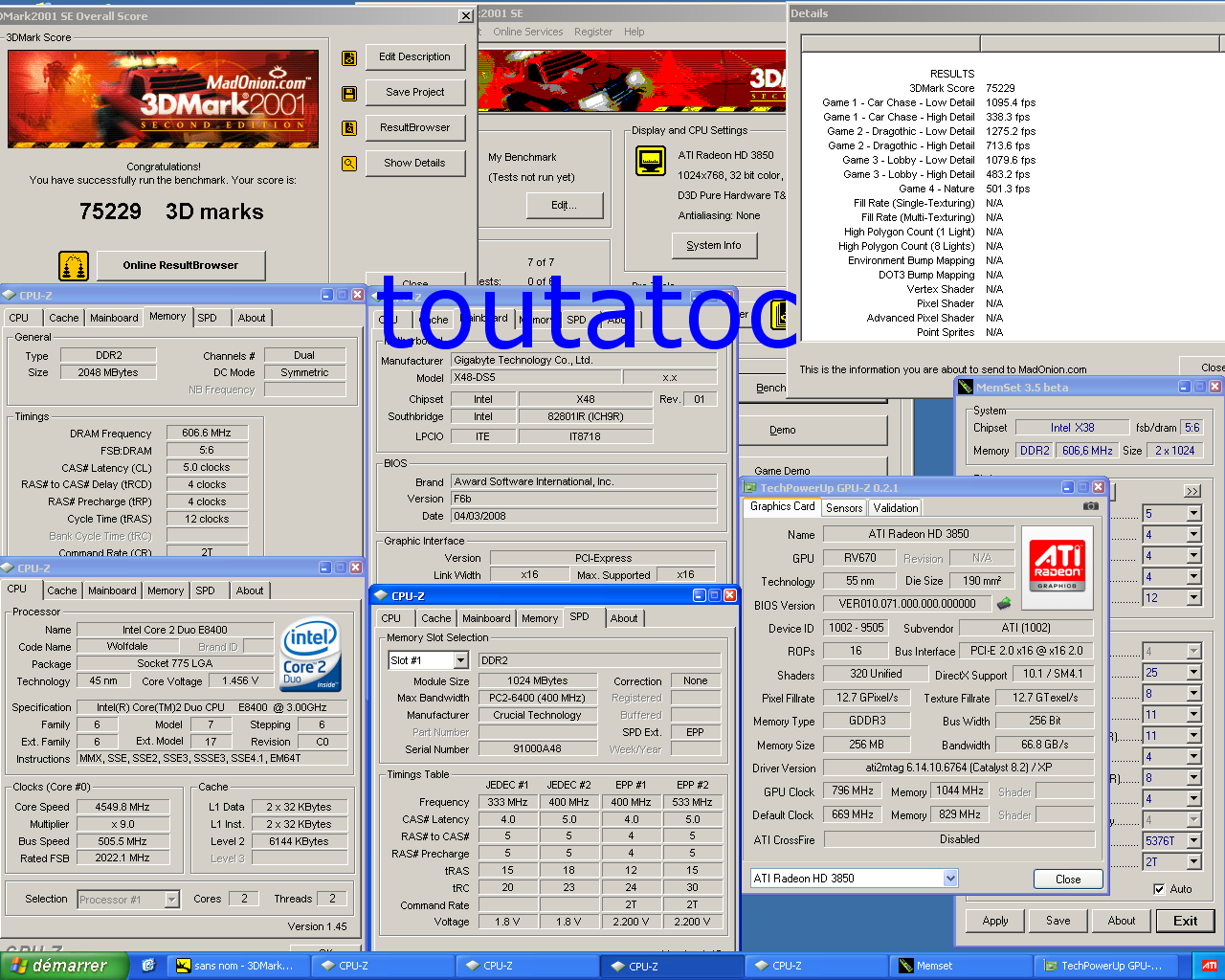Click the Save button in MemSet

tap(1058, 921)
